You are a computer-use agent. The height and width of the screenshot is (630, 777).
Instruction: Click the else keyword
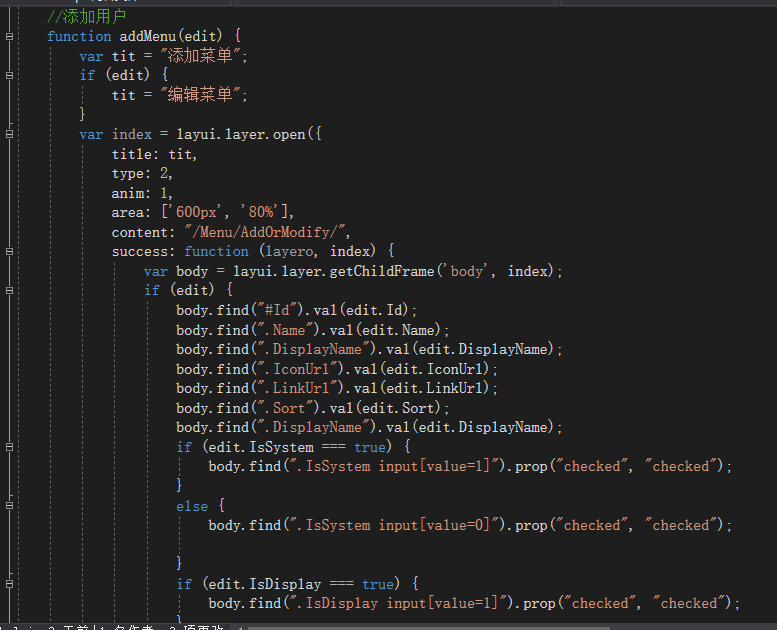pos(192,506)
